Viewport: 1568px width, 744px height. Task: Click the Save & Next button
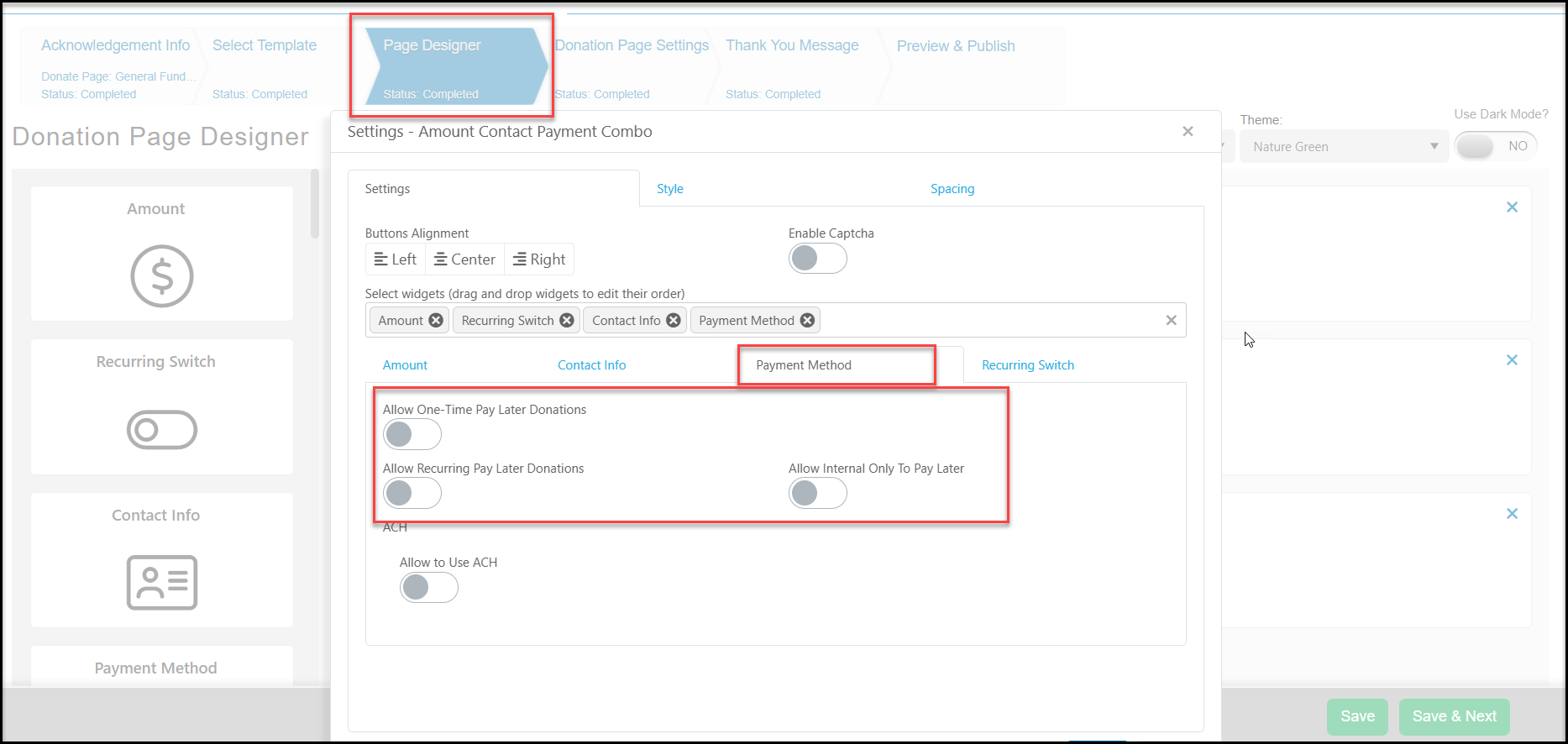coord(1455,716)
